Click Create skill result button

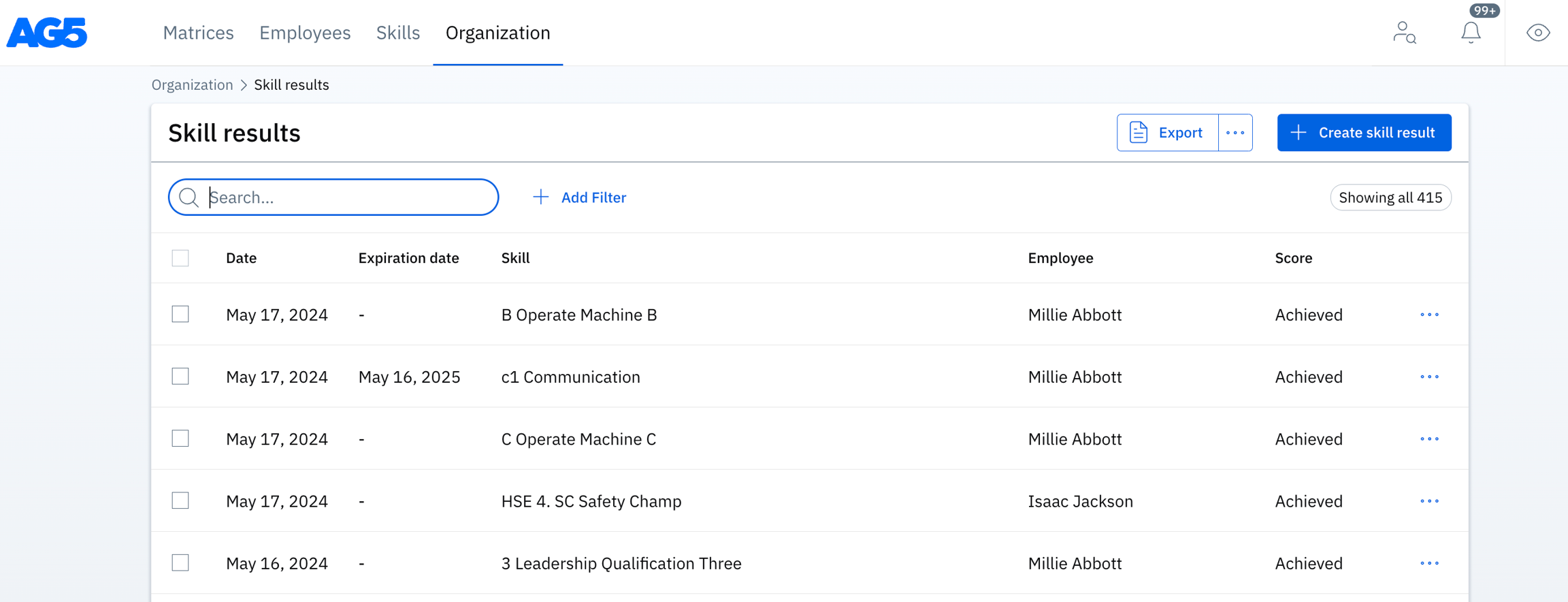pyautogui.click(x=1364, y=133)
